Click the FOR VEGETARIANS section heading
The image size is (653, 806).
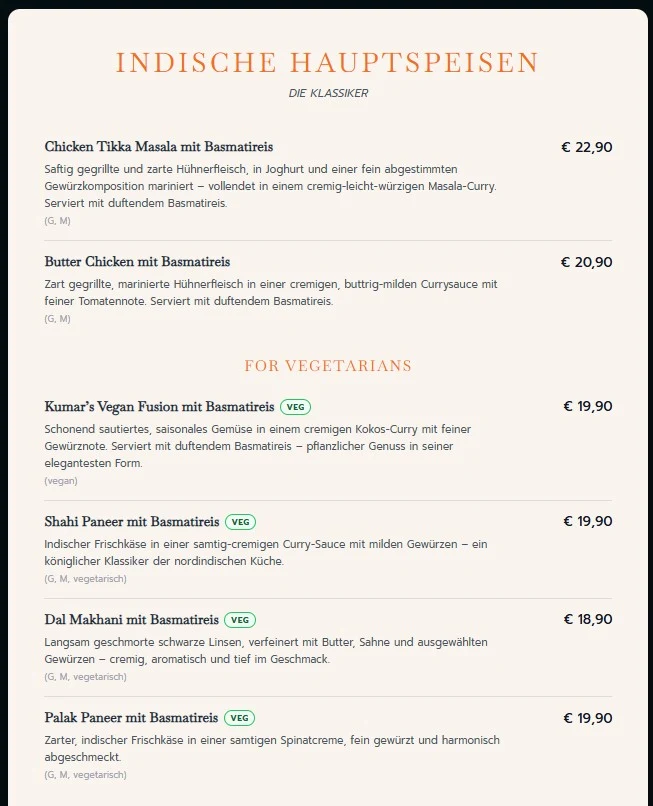(328, 365)
